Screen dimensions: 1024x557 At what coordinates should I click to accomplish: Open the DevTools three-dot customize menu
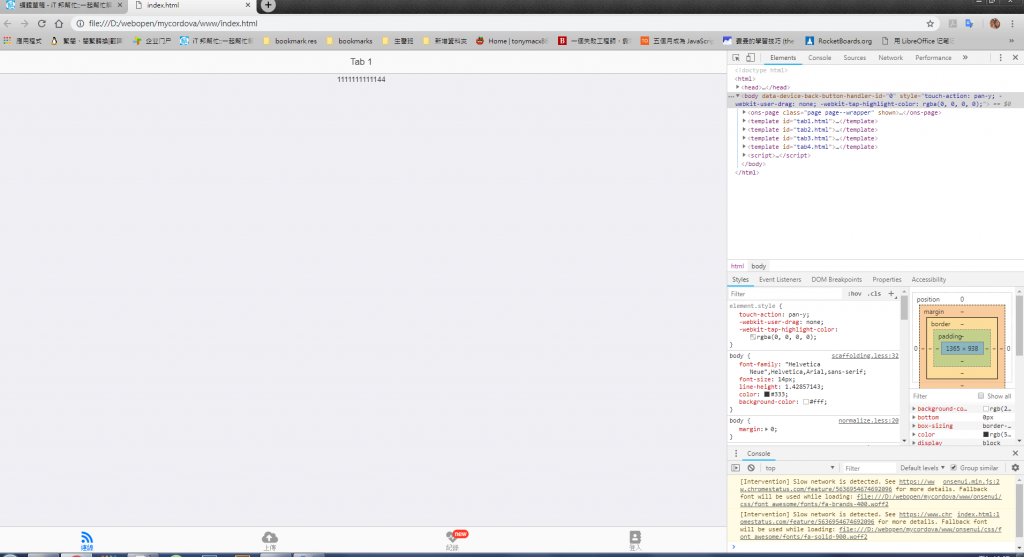click(1000, 57)
